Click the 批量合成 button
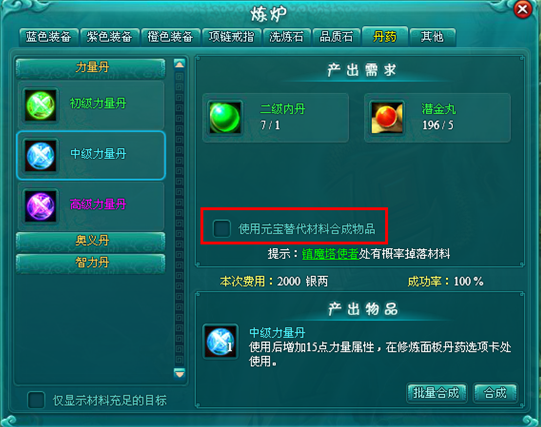Image resolution: width=541 pixels, height=427 pixels. click(436, 393)
